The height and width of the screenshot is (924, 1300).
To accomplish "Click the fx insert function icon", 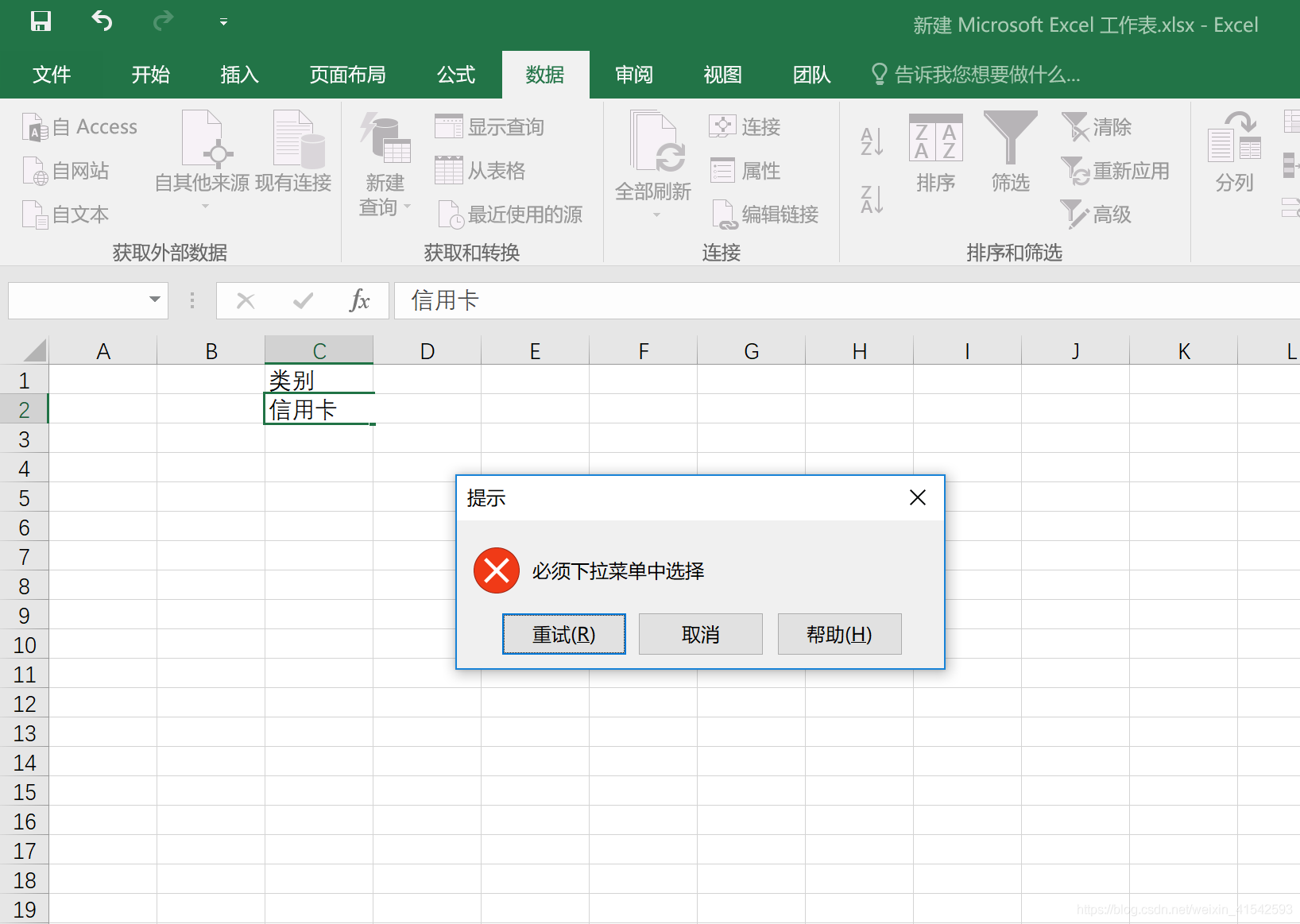I will (x=359, y=301).
